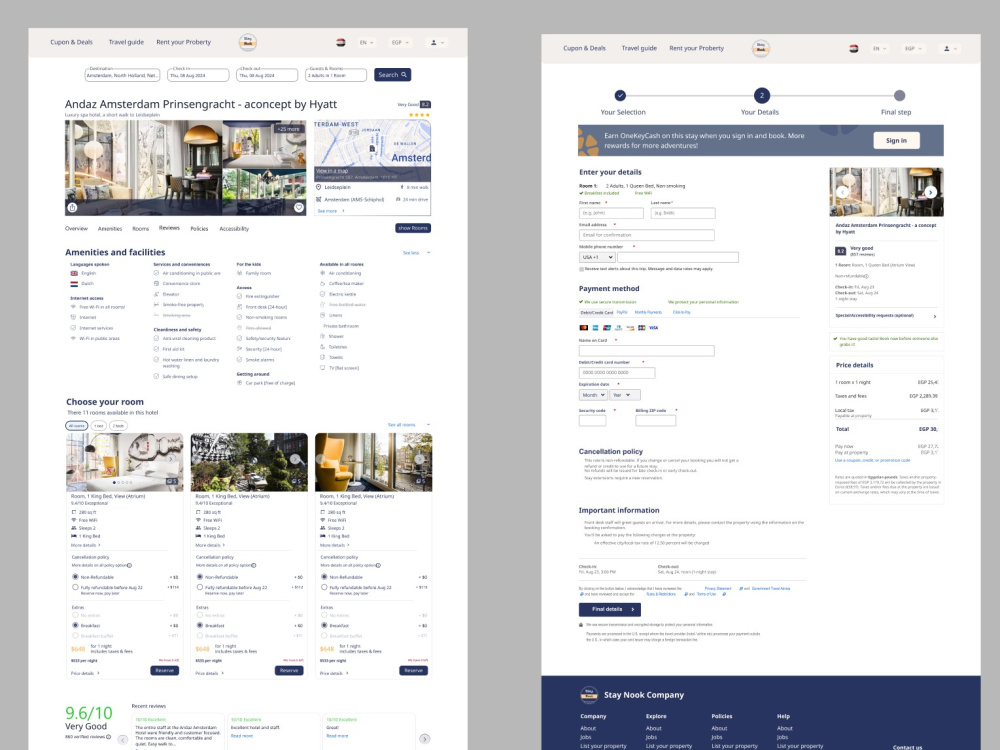Image resolution: width=1000 pixels, height=750 pixels.
Task: Open account menu dropdown on hotel page
Action: click(438, 43)
